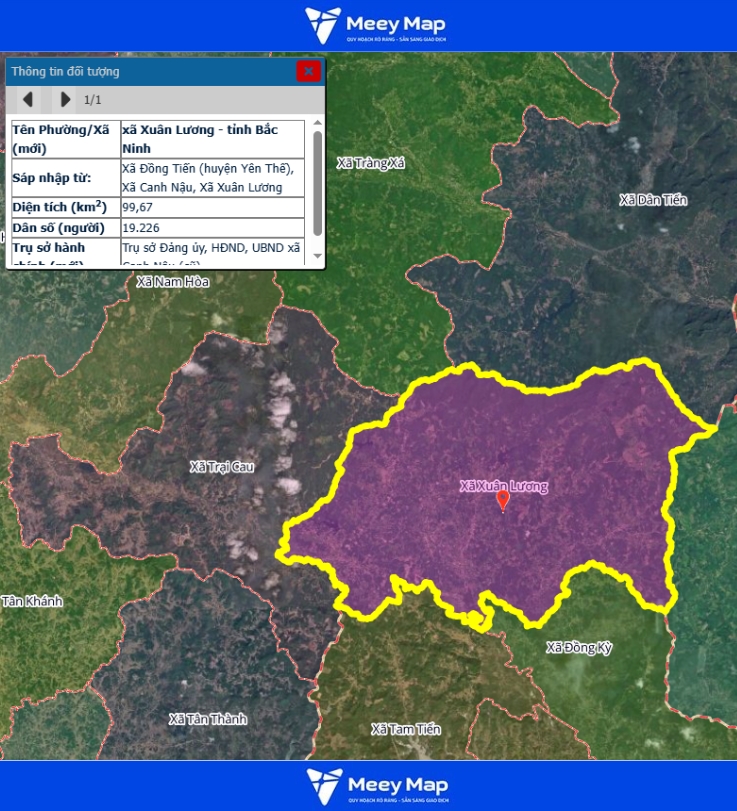Viewport: 737px width, 811px height.
Task: Close the Thông tin đối tượng popup
Action: pos(309,71)
